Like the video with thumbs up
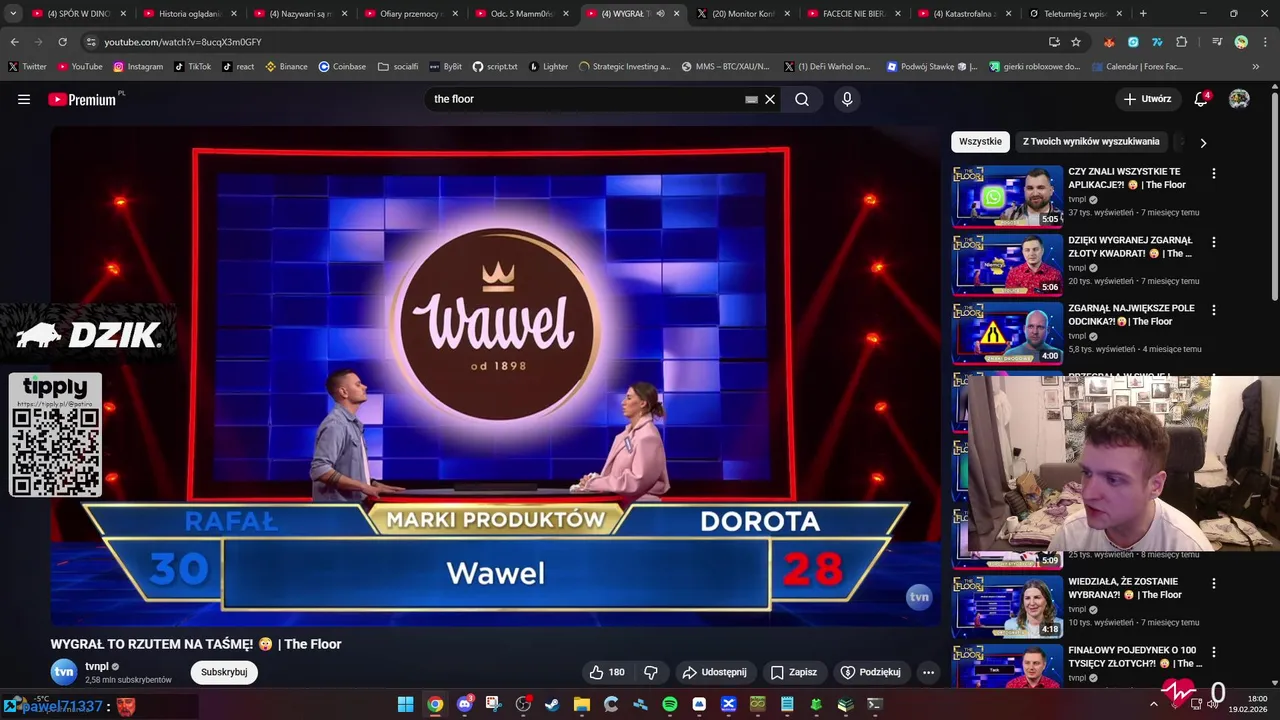 click(x=607, y=672)
